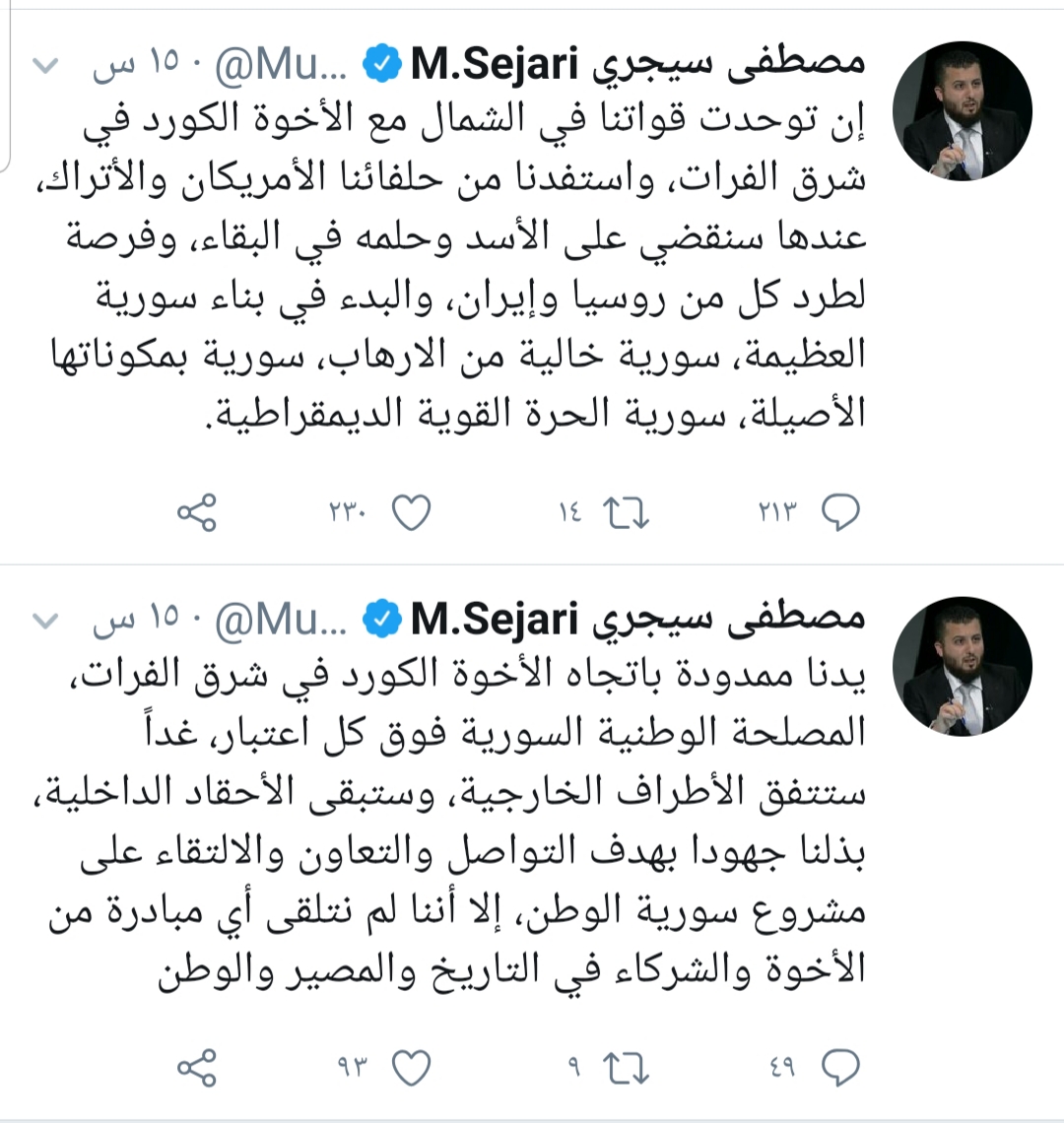Open first tweet text about uniting forces

click(473, 266)
